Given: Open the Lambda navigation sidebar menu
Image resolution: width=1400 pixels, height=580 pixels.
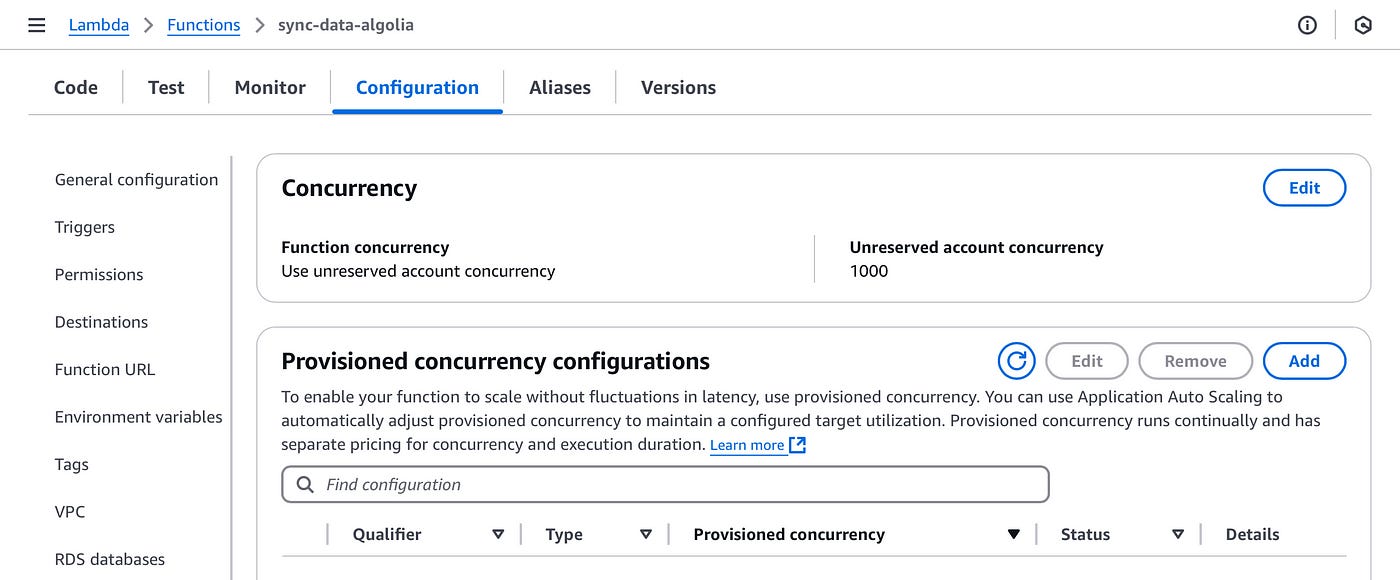Looking at the screenshot, I should 36,25.
